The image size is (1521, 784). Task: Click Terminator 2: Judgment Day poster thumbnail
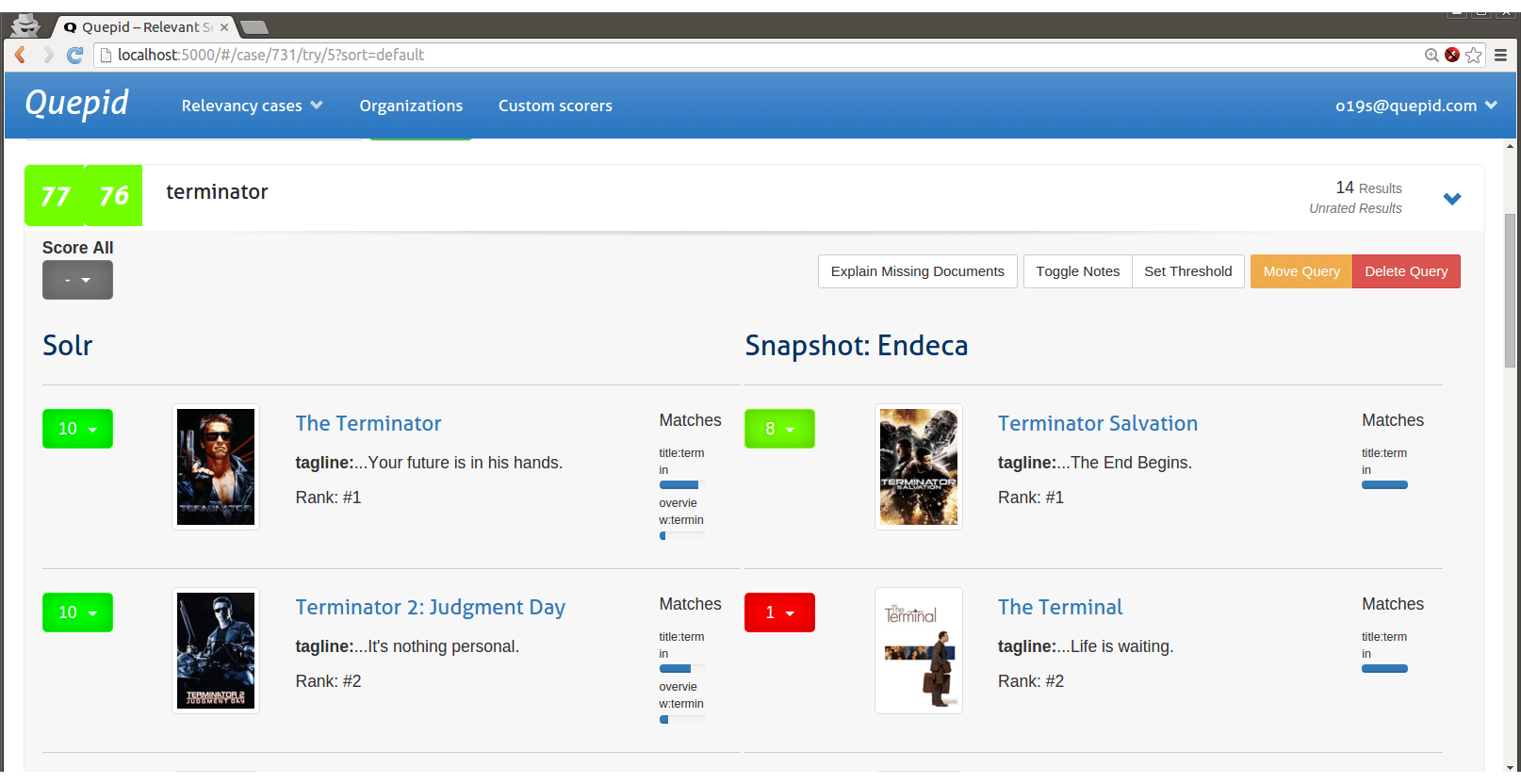tap(216, 650)
